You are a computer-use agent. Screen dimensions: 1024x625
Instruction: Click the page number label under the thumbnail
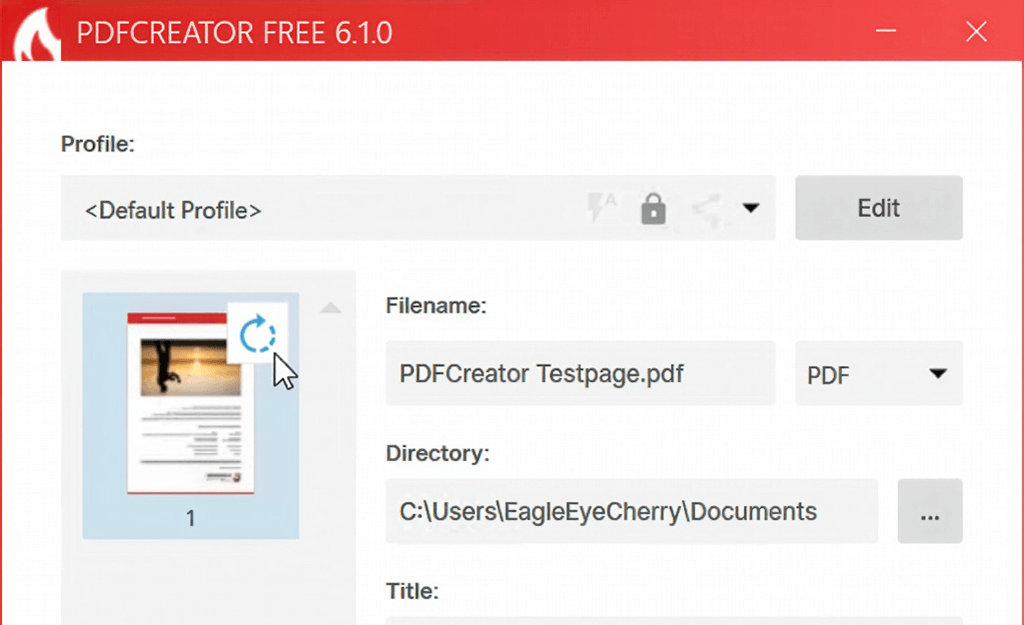[x=190, y=519]
